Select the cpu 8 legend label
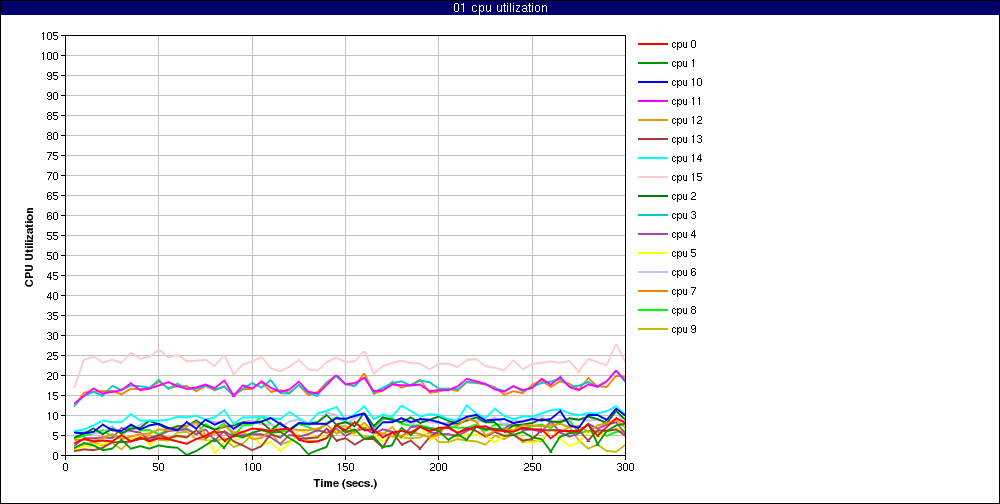Screen dimensions: 1000x504 (x=683, y=311)
